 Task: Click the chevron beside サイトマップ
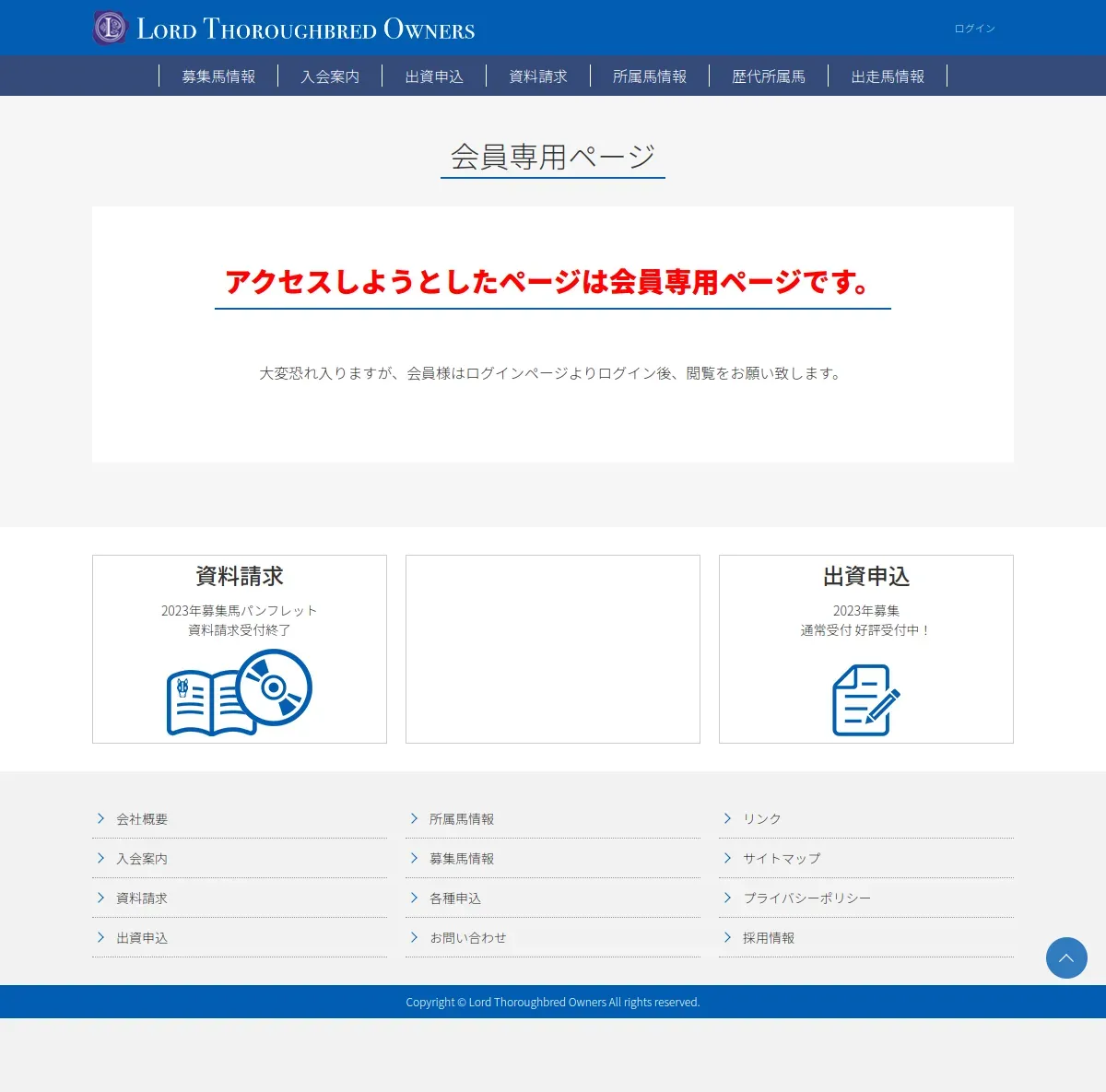(x=727, y=858)
